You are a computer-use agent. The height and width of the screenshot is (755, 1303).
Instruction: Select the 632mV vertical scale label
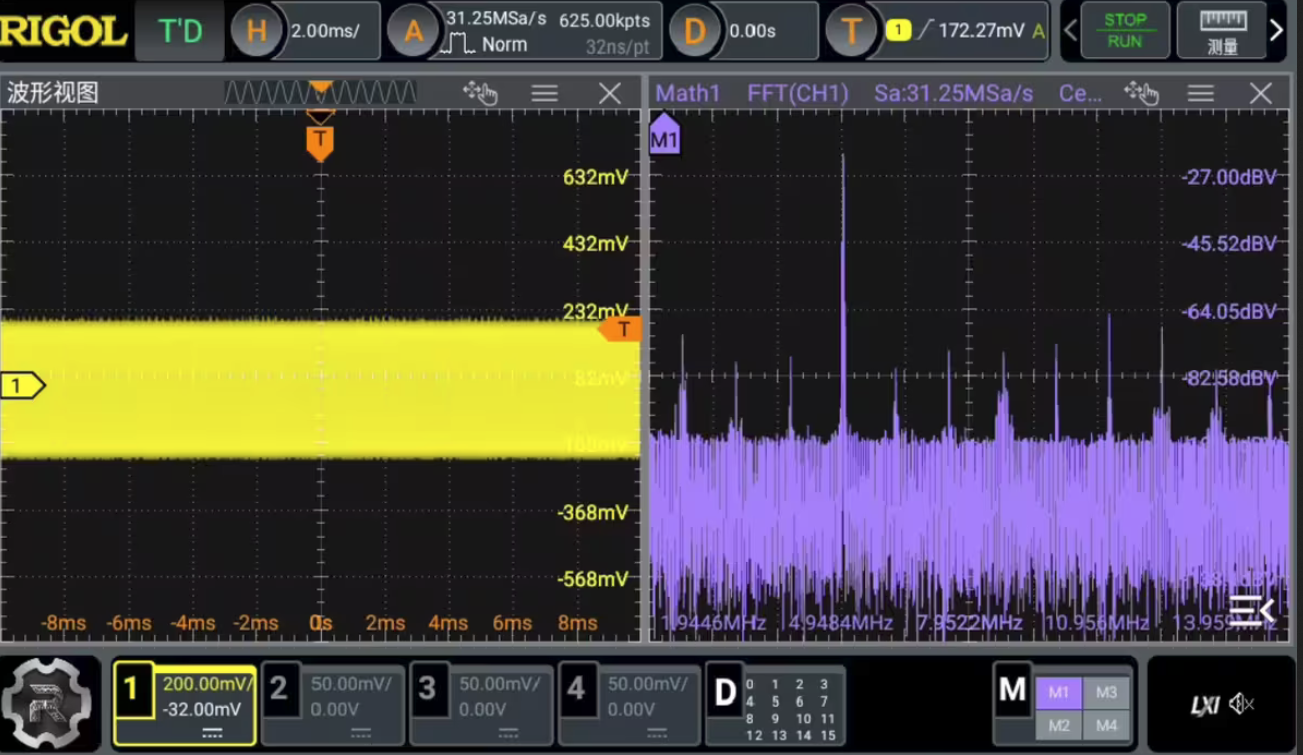pos(596,177)
